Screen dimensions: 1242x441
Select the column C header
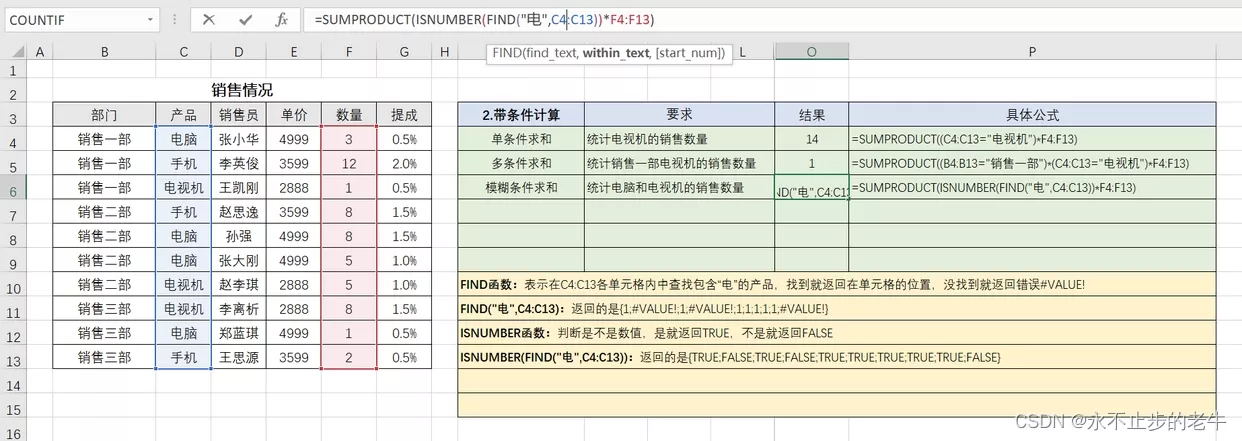click(184, 52)
